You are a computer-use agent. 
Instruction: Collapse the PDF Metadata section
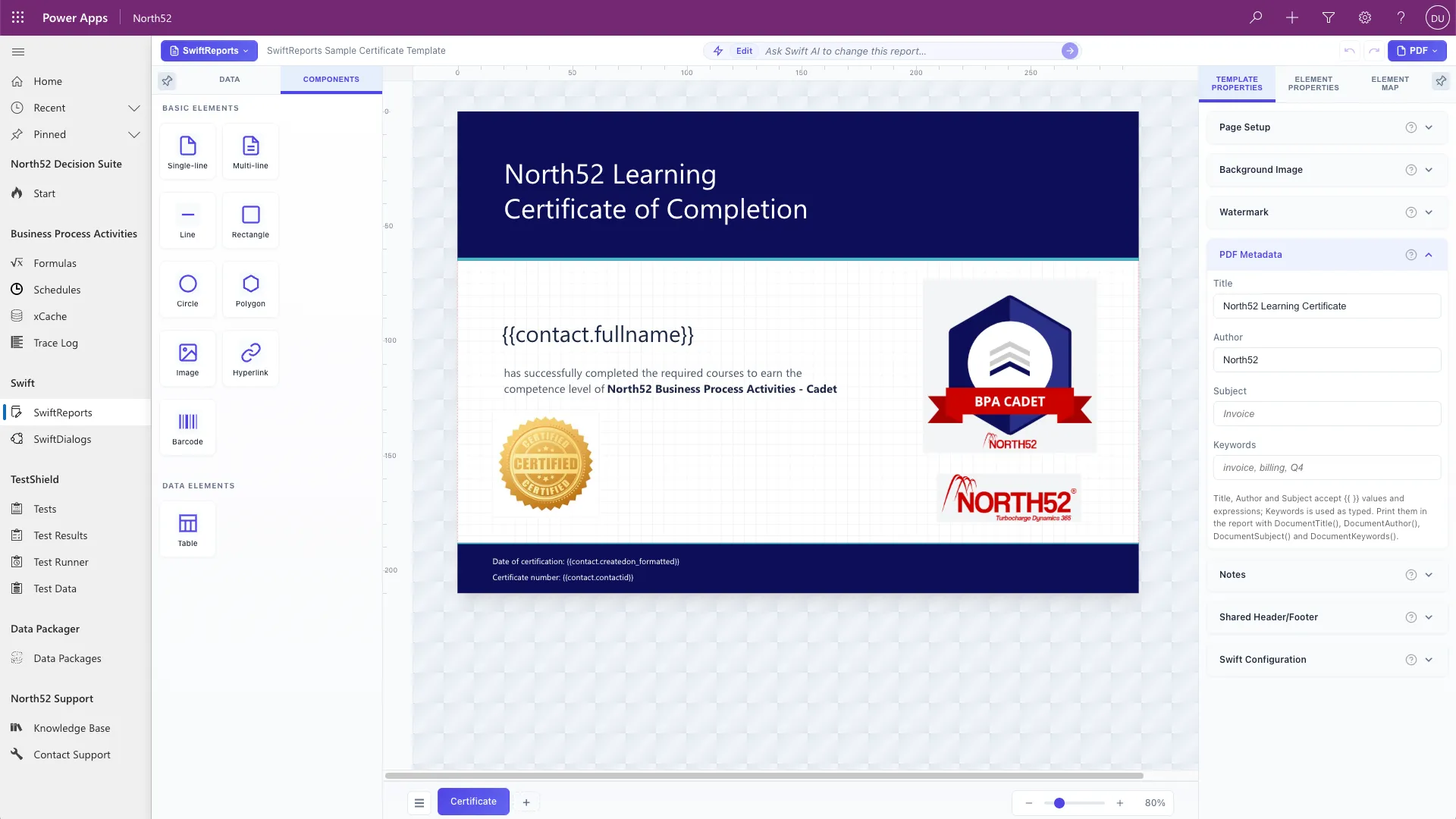click(1429, 255)
